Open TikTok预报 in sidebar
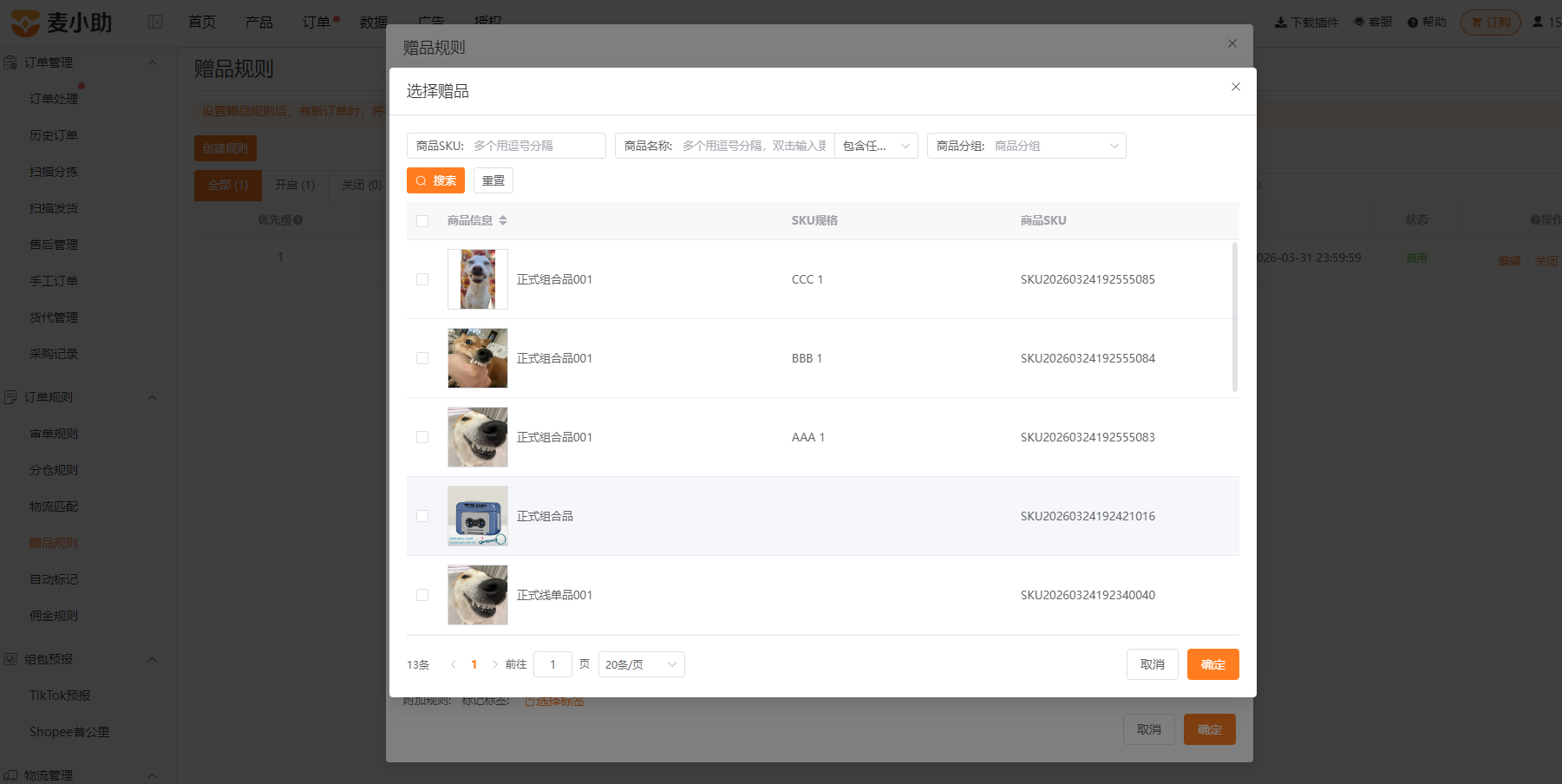 (x=60, y=696)
